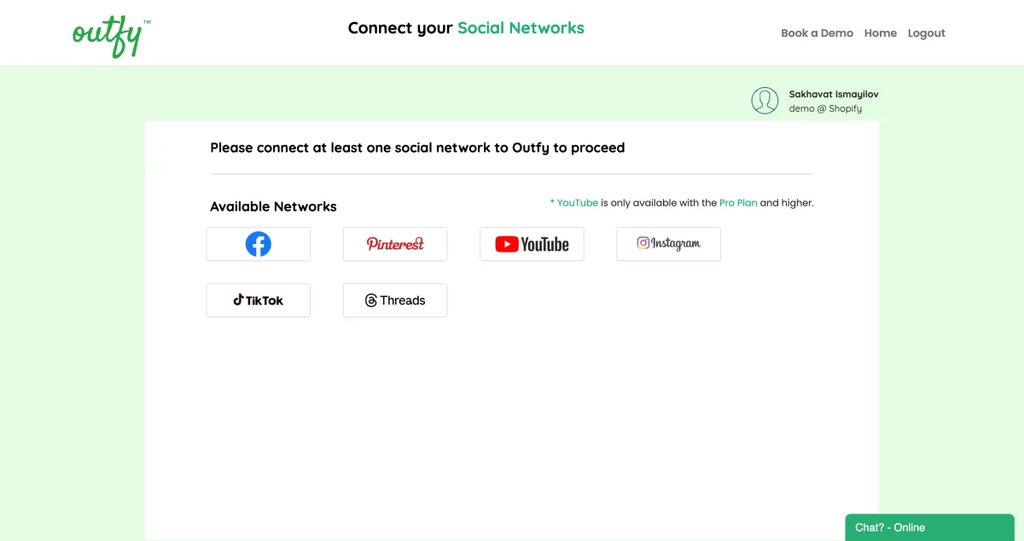This screenshot has height=541, width=1024.
Task: Click the Outfy logo
Action: (111, 37)
